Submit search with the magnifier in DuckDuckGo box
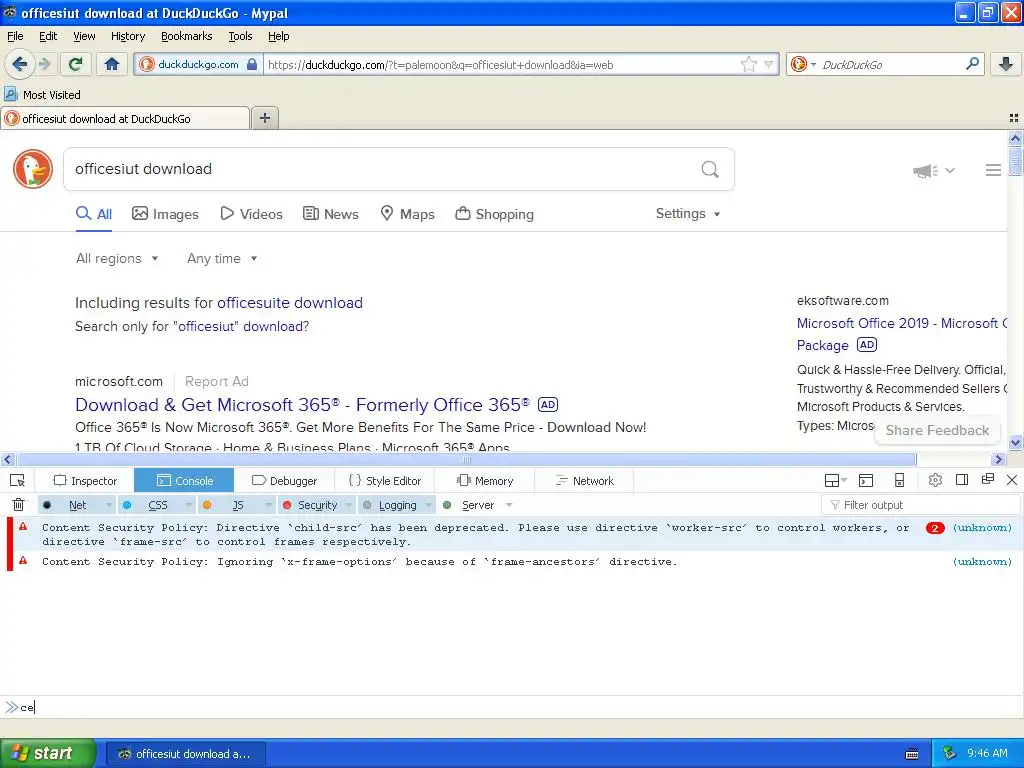The width and height of the screenshot is (1024, 768). click(710, 169)
